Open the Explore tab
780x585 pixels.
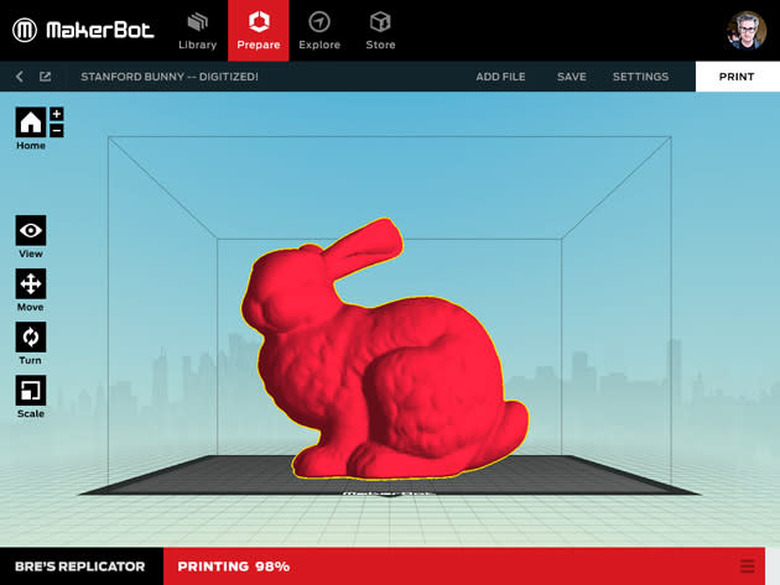(x=319, y=30)
